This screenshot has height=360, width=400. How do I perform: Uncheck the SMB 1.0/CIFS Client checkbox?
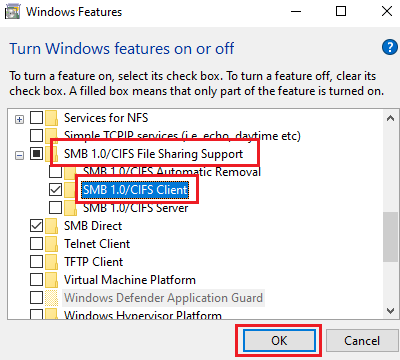(x=55, y=190)
